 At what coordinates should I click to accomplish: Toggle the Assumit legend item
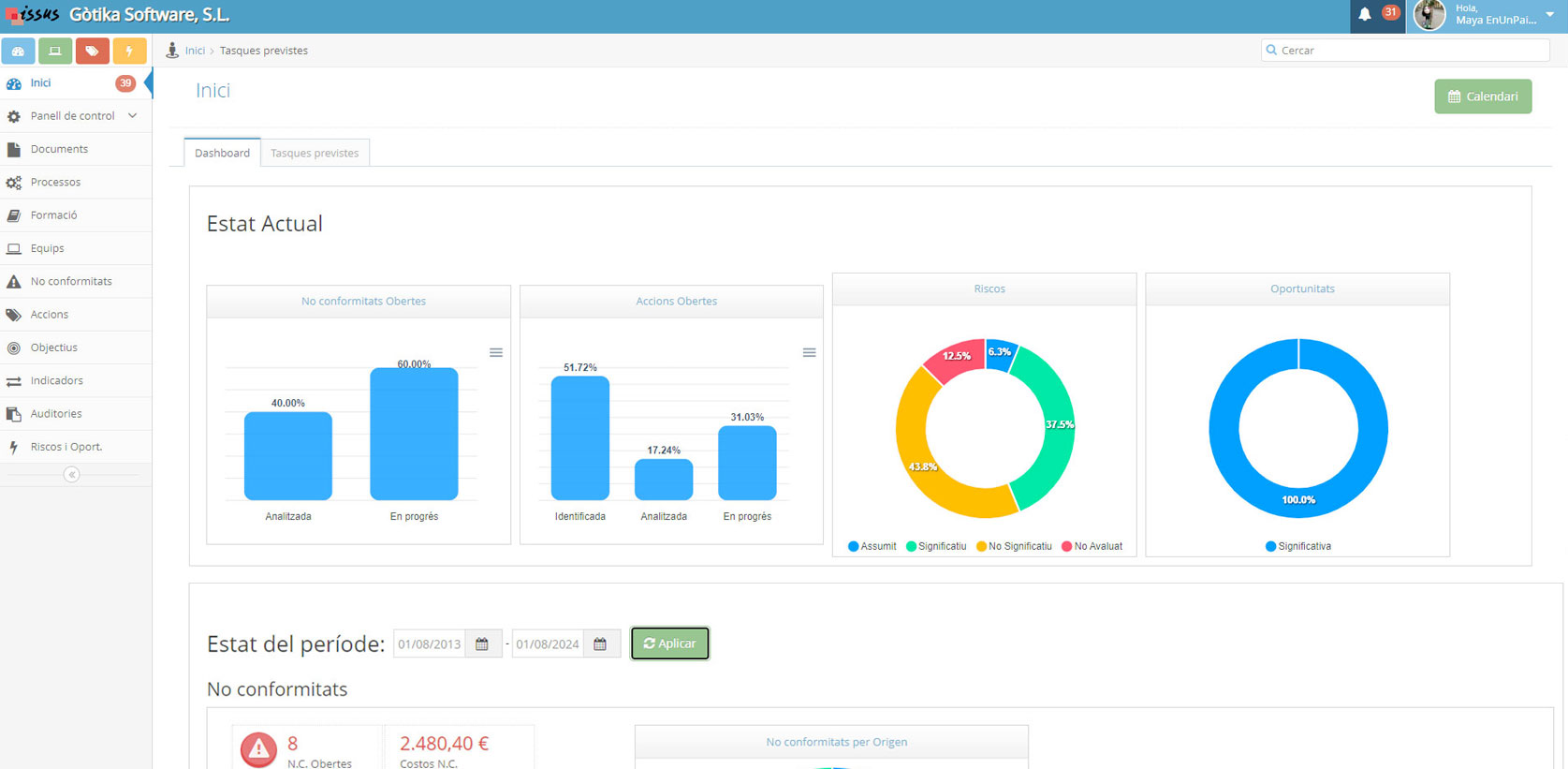[x=872, y=546]
